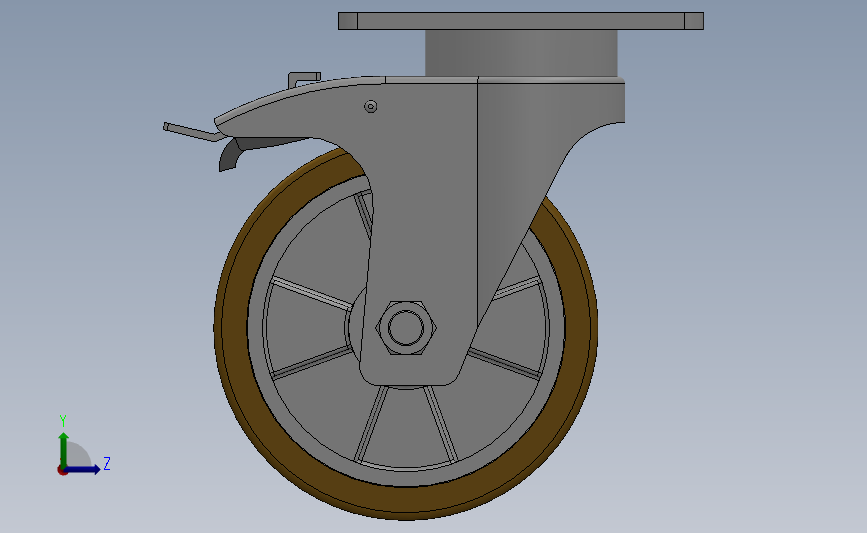Click the 'Y' axis label
The image size is (867, 533).
63,421
